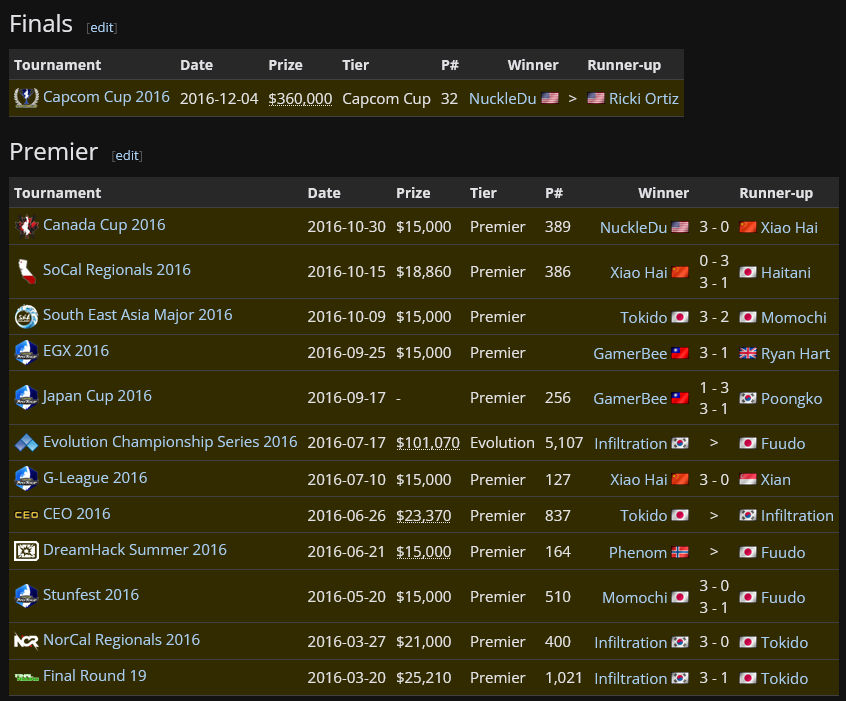Click the $18,860 SoCal Regionals prize
846x701 pixels.
click(x=424, y=271)
